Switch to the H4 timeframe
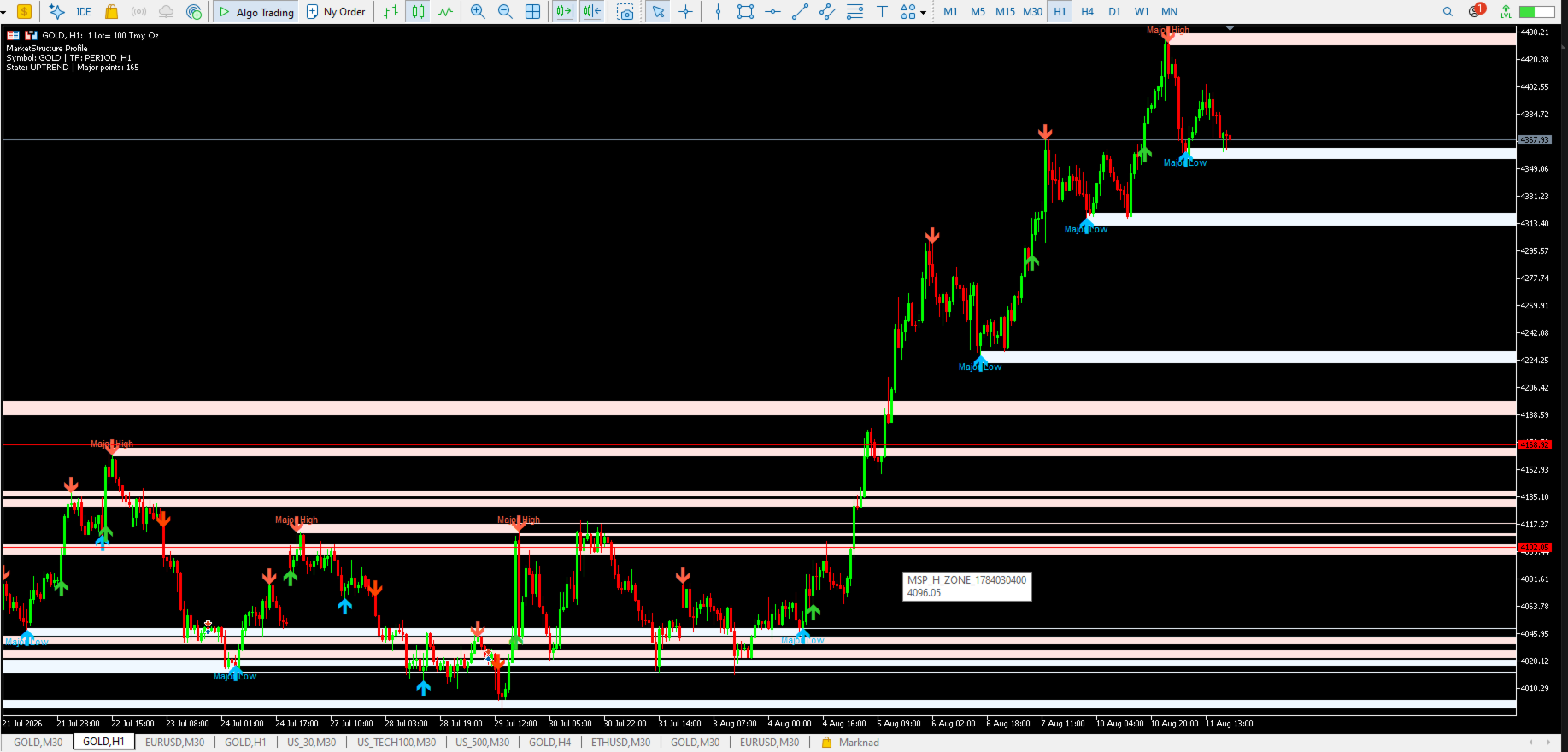1568x752 pixels. 1087,12
